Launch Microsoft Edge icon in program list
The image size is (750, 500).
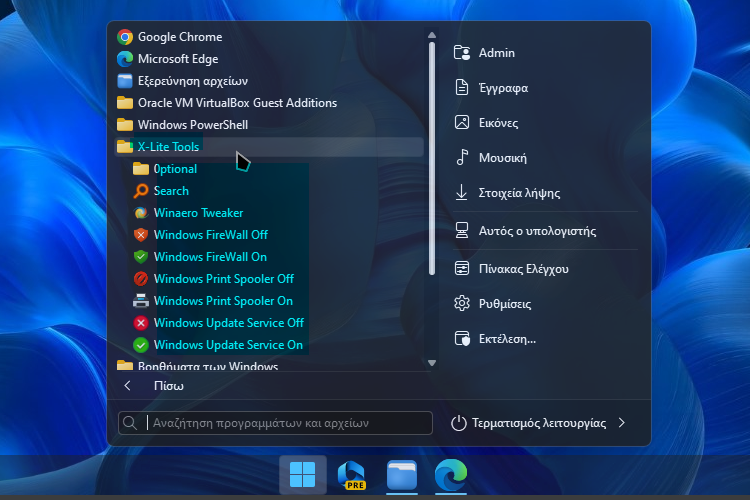point(125,59)
